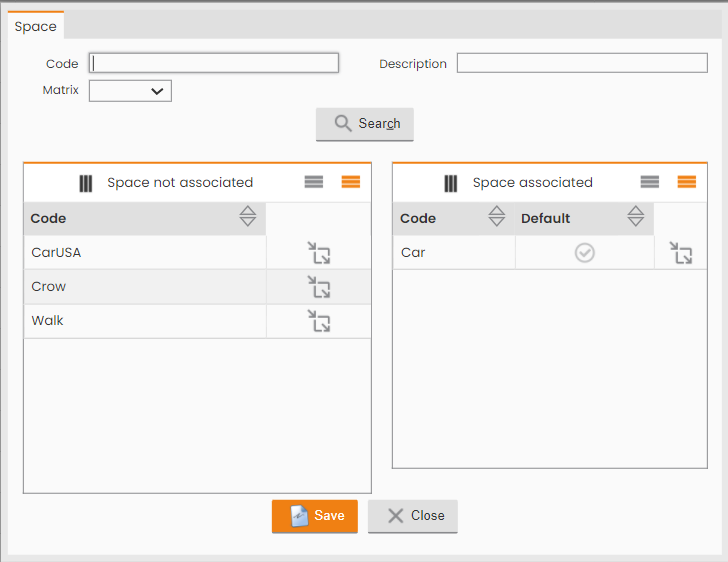Select the CarUSA row text
Viewport: 728px width, 562px height.
click(56, 253)
